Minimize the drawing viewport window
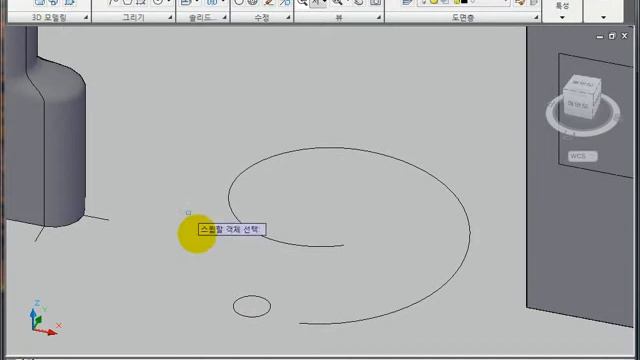640x360 pixels. click(x=600, y=36)
